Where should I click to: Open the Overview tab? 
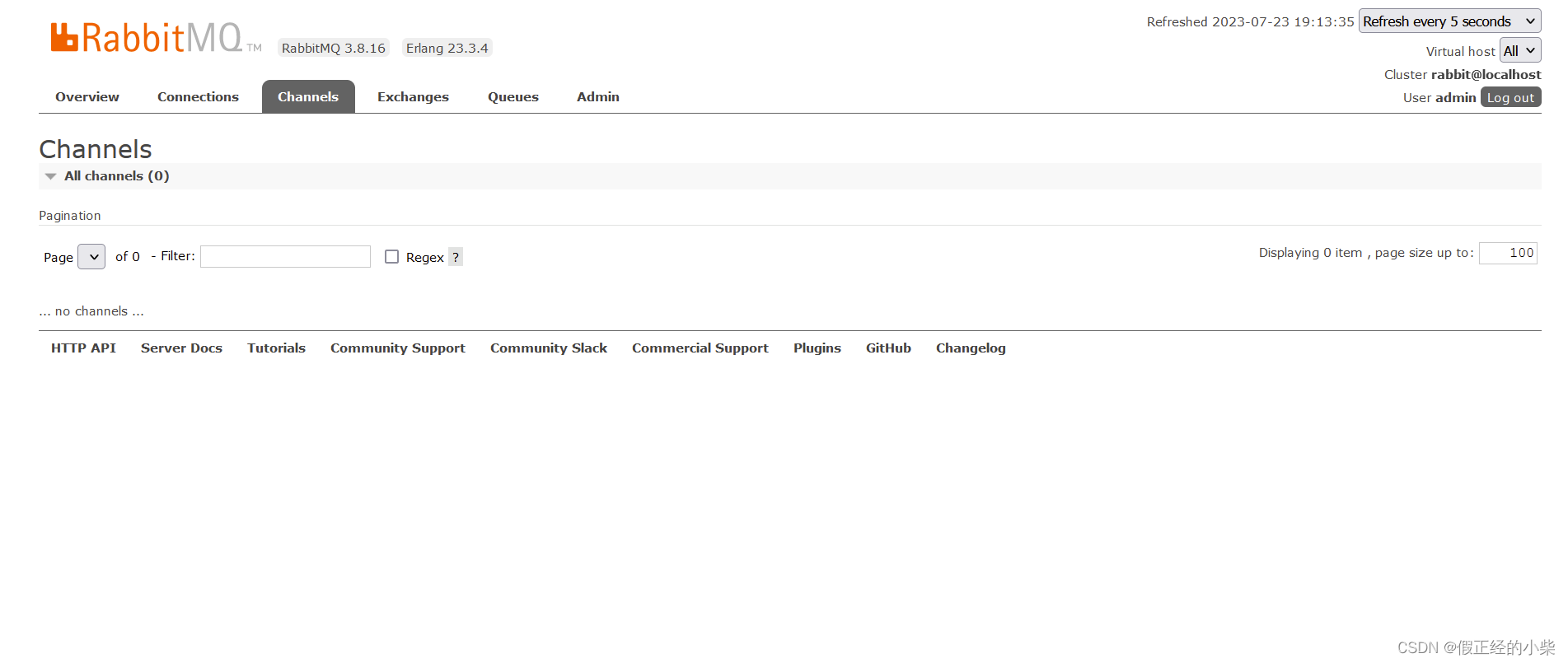click(87, 96)
